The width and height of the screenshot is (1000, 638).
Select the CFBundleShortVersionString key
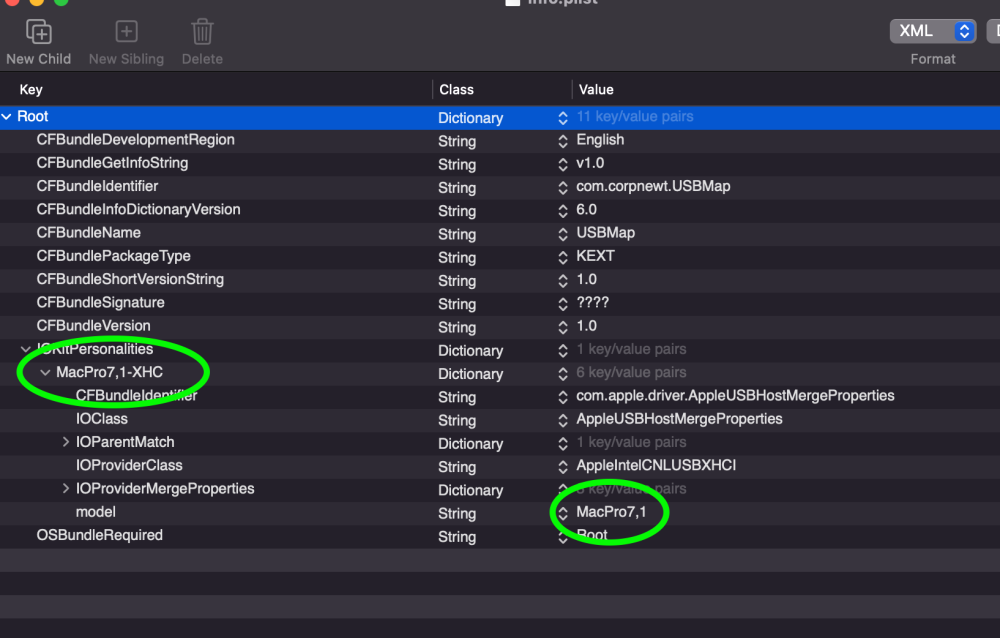click(130, 279)
